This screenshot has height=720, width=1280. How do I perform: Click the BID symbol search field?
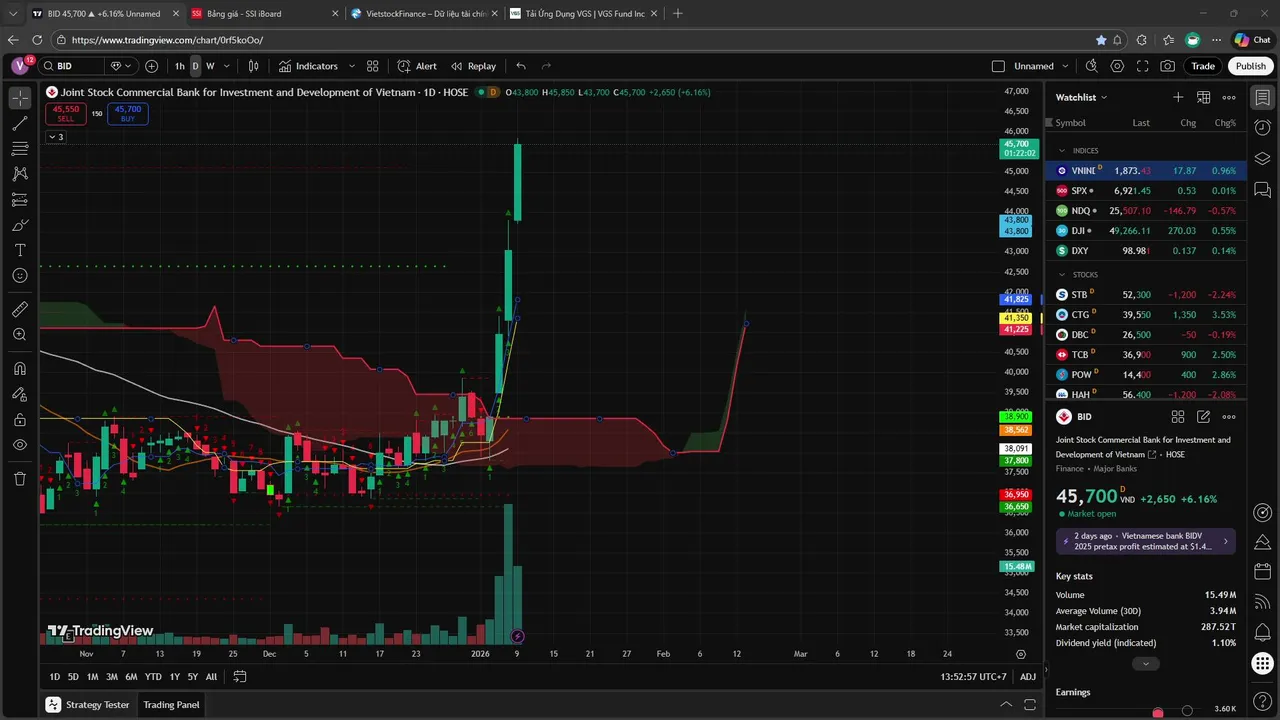(x=72, y=66)
